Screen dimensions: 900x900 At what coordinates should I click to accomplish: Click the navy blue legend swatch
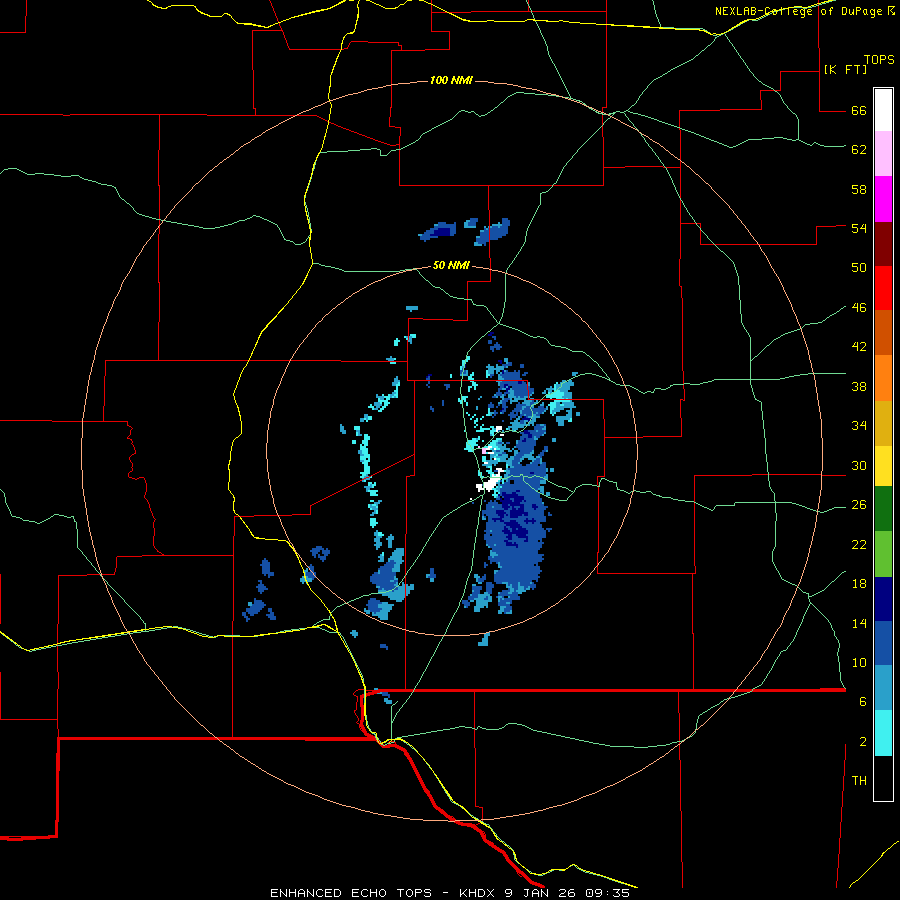pos(883,599)
